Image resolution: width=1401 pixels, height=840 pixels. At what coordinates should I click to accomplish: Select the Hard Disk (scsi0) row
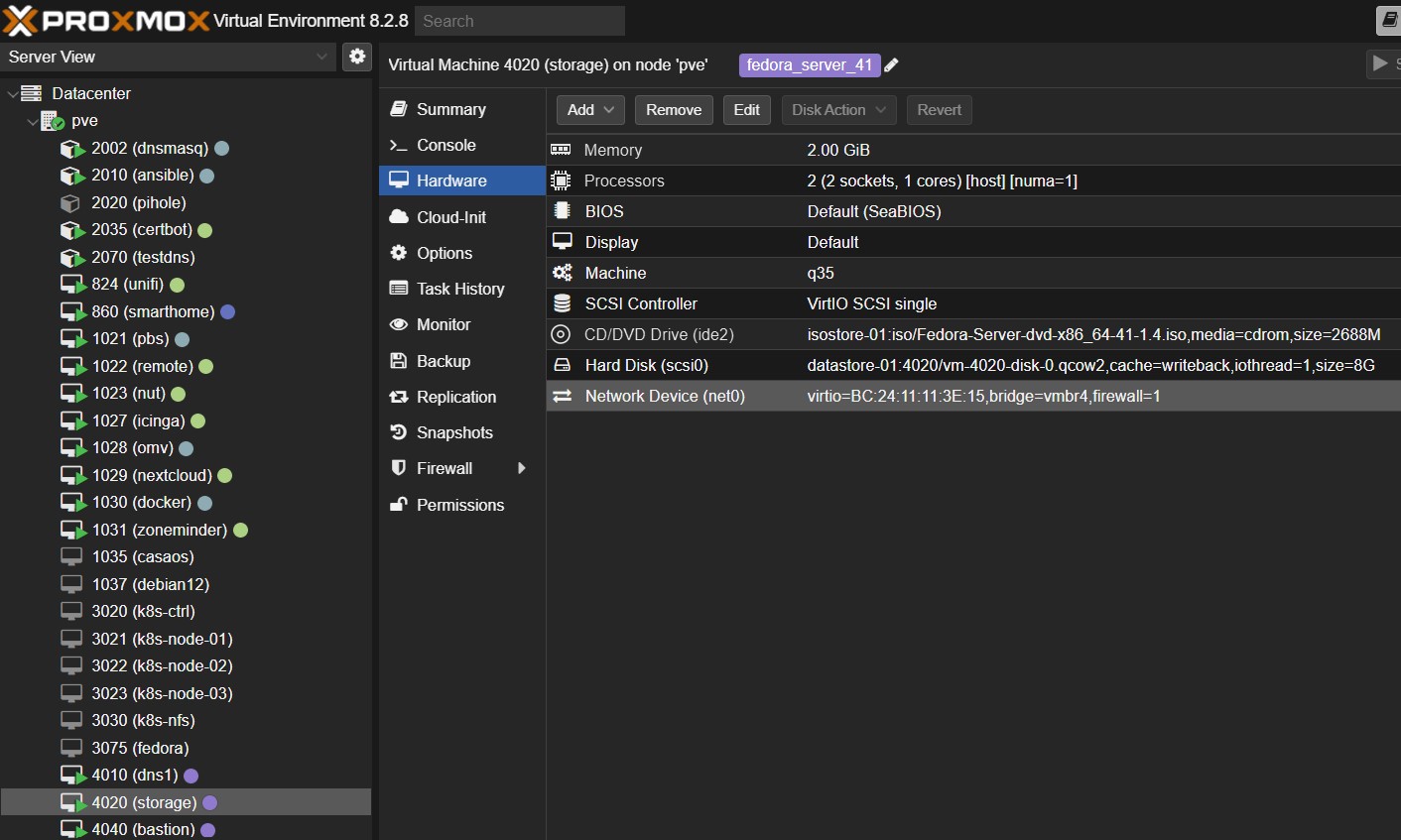click(x=646, y=366)
